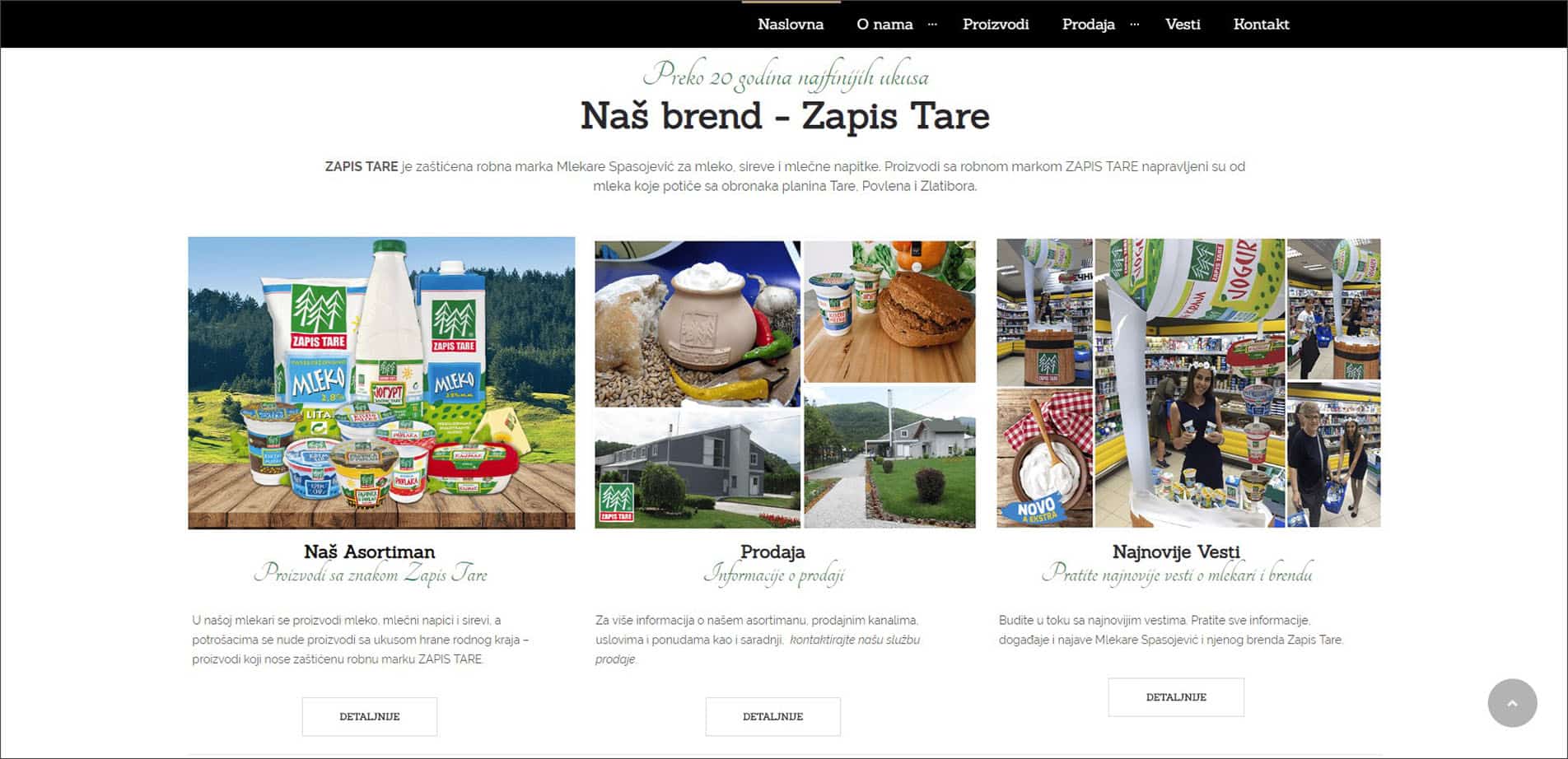1568x759 pixels.
Task: Click the clay pot cream photo
Action: tap(698, 324)
